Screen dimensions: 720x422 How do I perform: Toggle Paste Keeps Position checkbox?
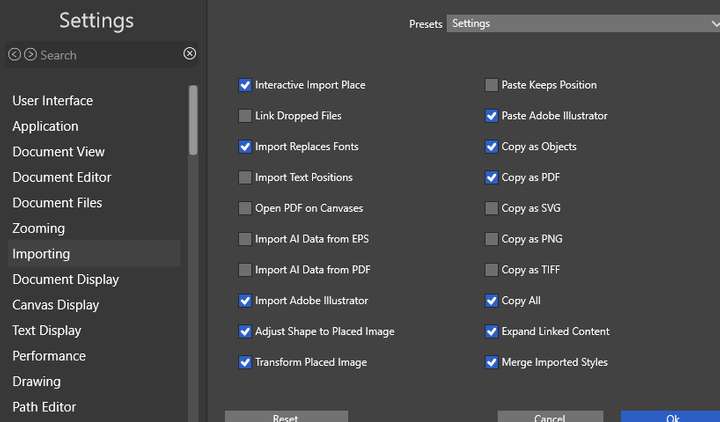click(491, 85)
